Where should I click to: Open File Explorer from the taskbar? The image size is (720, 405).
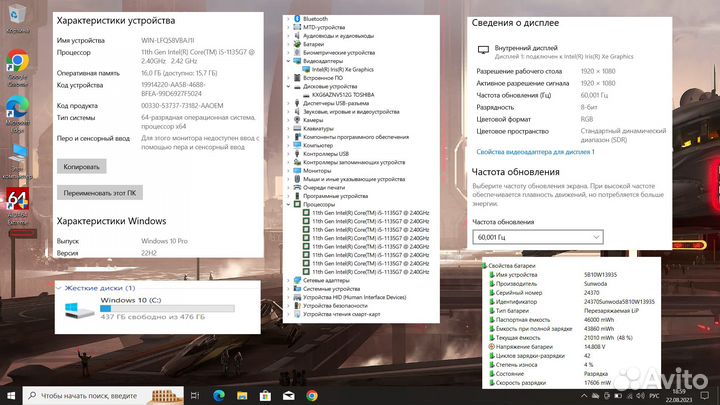[242, 395]
